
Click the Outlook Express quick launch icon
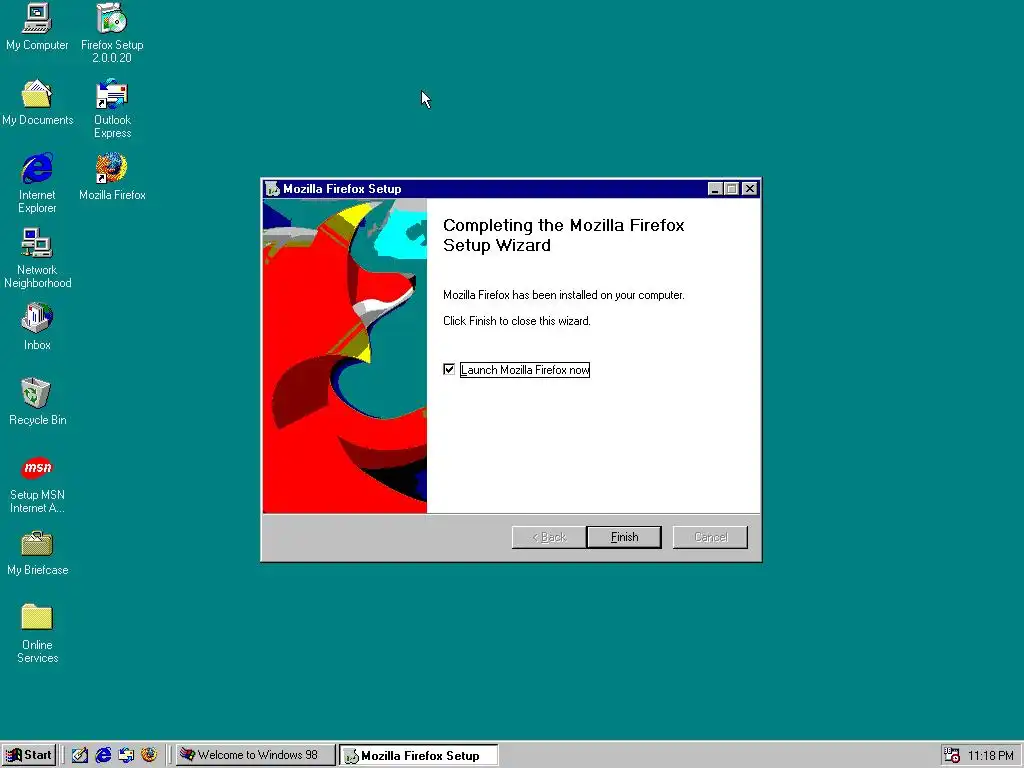tap(126, 755)
